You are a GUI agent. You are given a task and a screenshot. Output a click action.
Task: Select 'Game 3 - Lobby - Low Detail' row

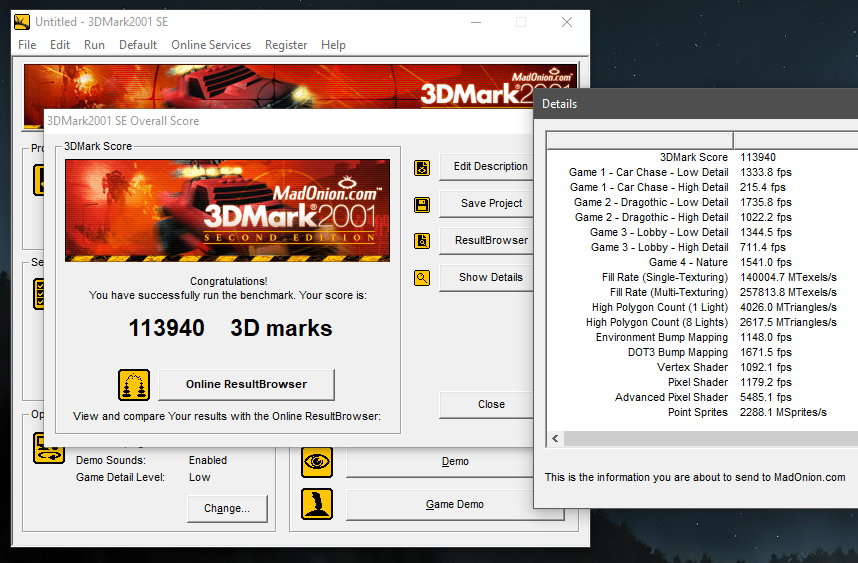(703, 233)
